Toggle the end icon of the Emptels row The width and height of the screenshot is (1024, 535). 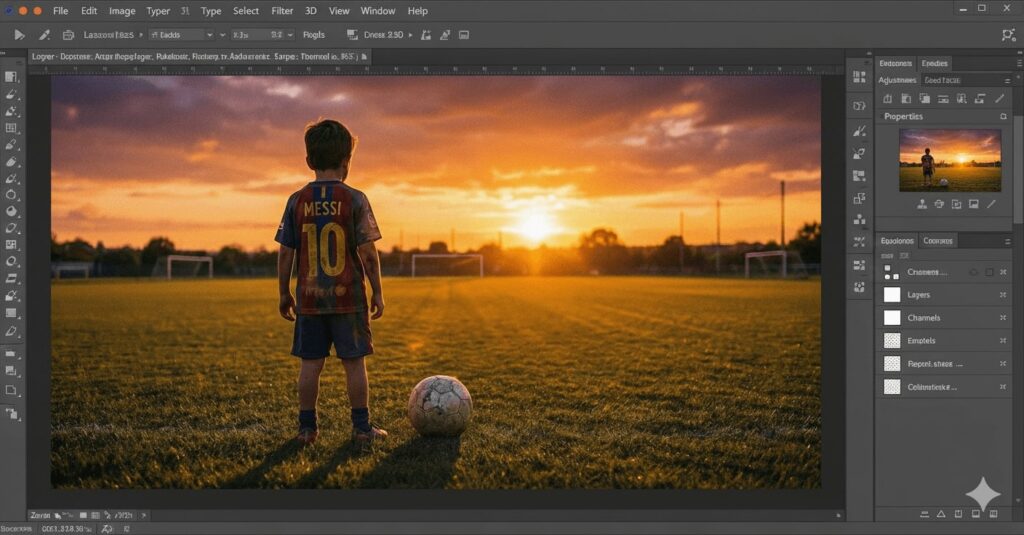1002,341
